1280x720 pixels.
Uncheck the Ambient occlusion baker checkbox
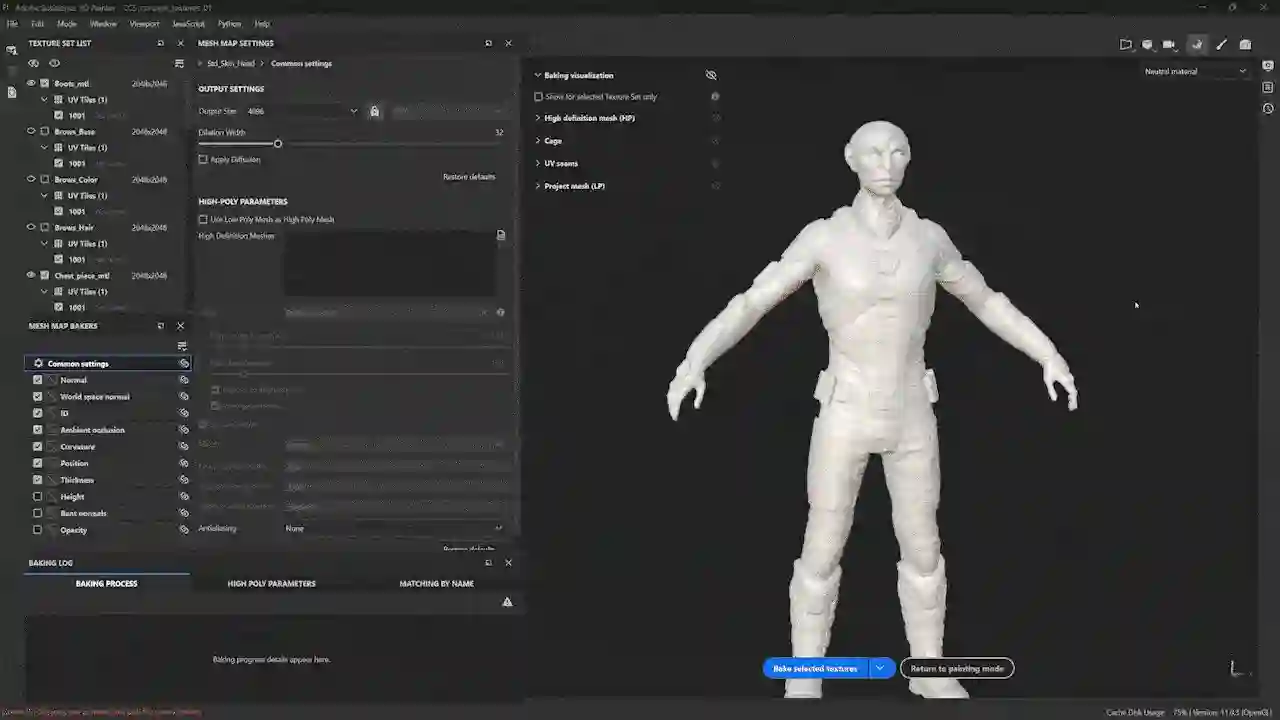pos(38,430)
